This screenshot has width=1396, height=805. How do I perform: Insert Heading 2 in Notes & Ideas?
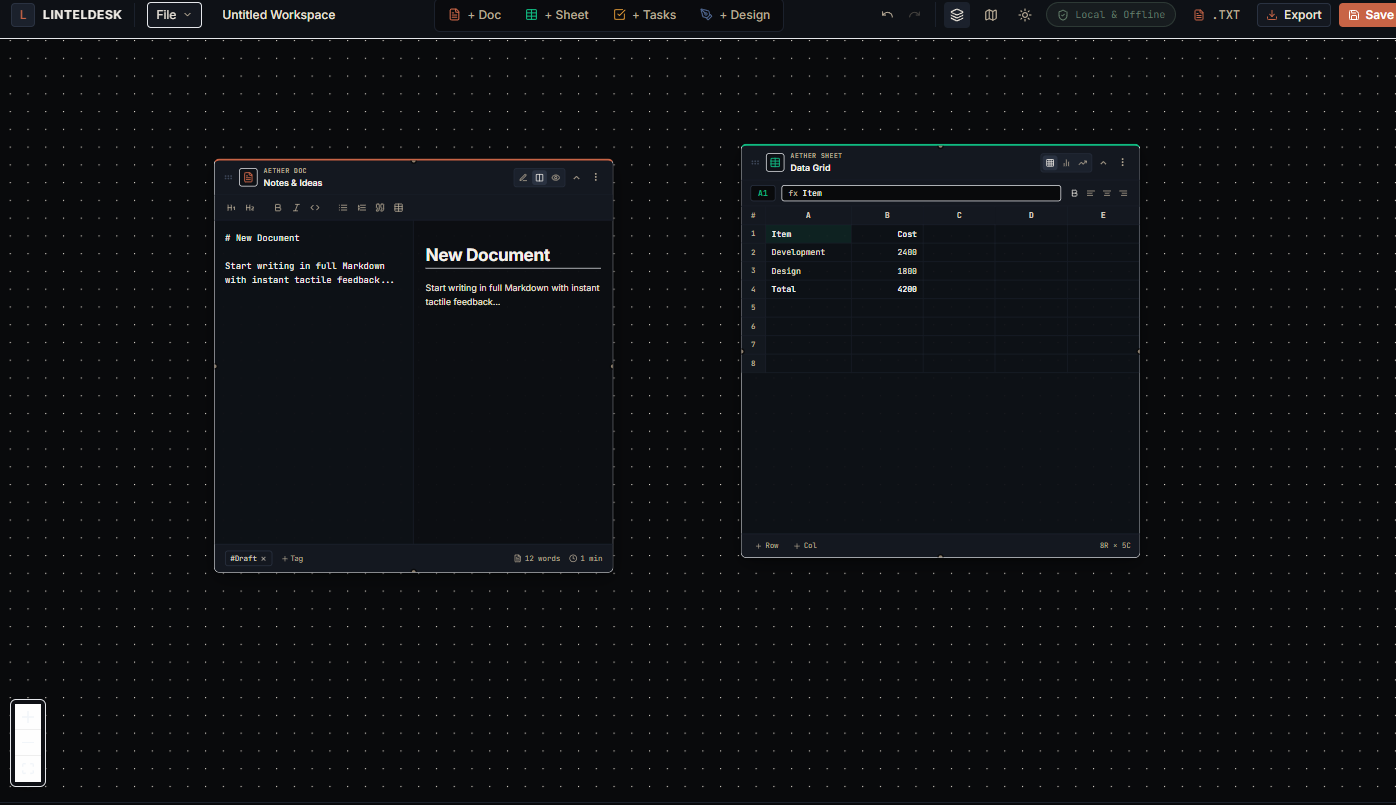pyautogui.click(x=250, y=208)
